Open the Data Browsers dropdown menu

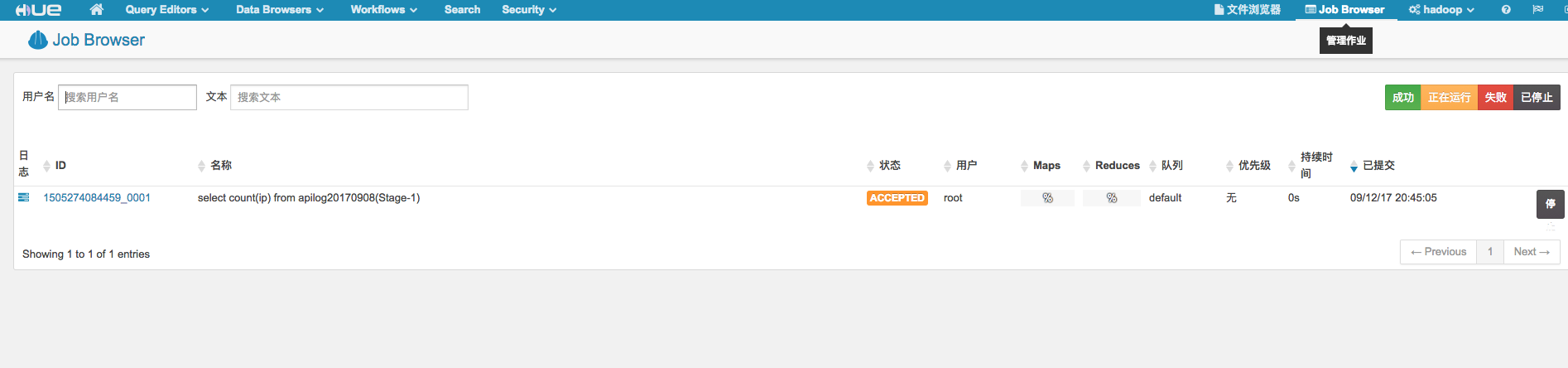pyautogui.click(x=279, y=10)
